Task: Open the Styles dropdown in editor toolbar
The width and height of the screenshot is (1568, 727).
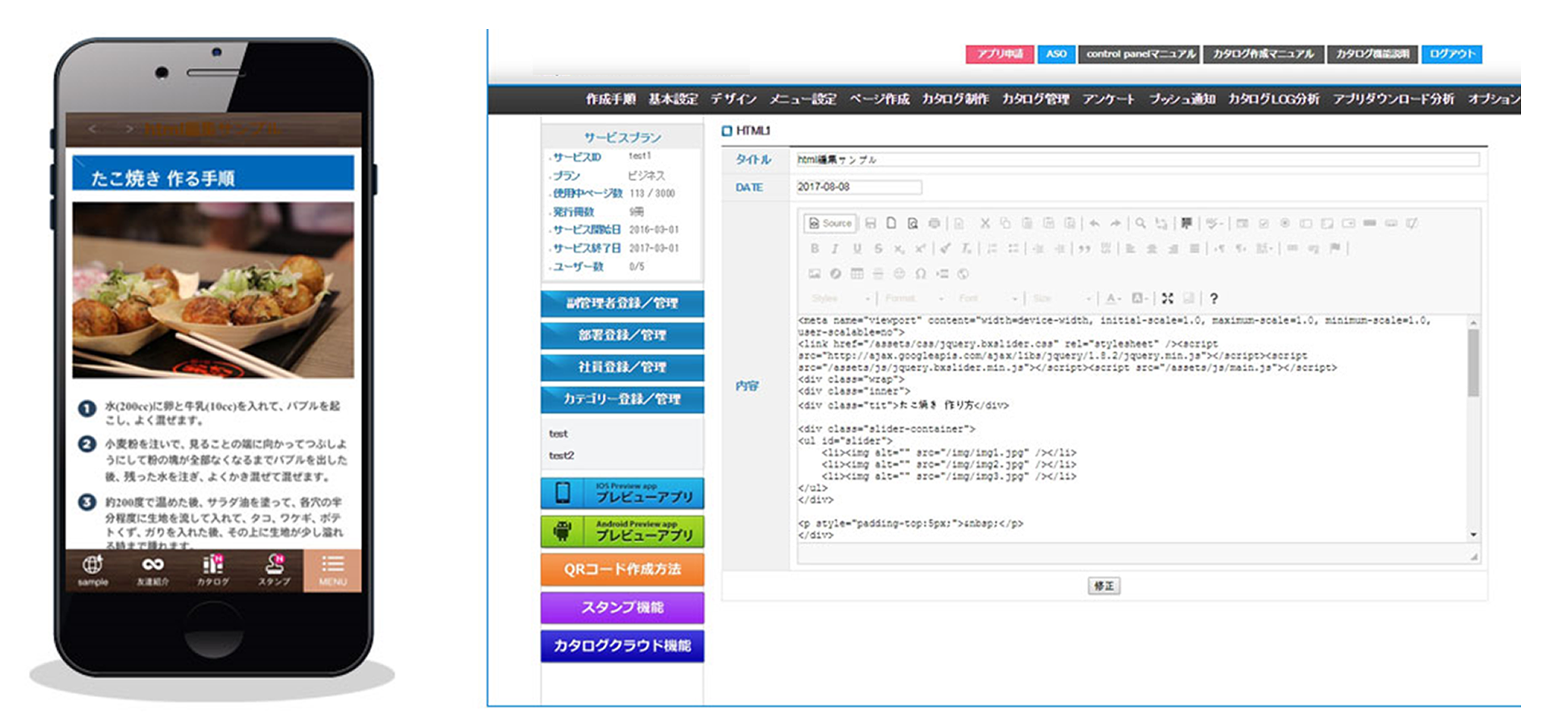Action: pyautogui.click(x=841, y=299)
